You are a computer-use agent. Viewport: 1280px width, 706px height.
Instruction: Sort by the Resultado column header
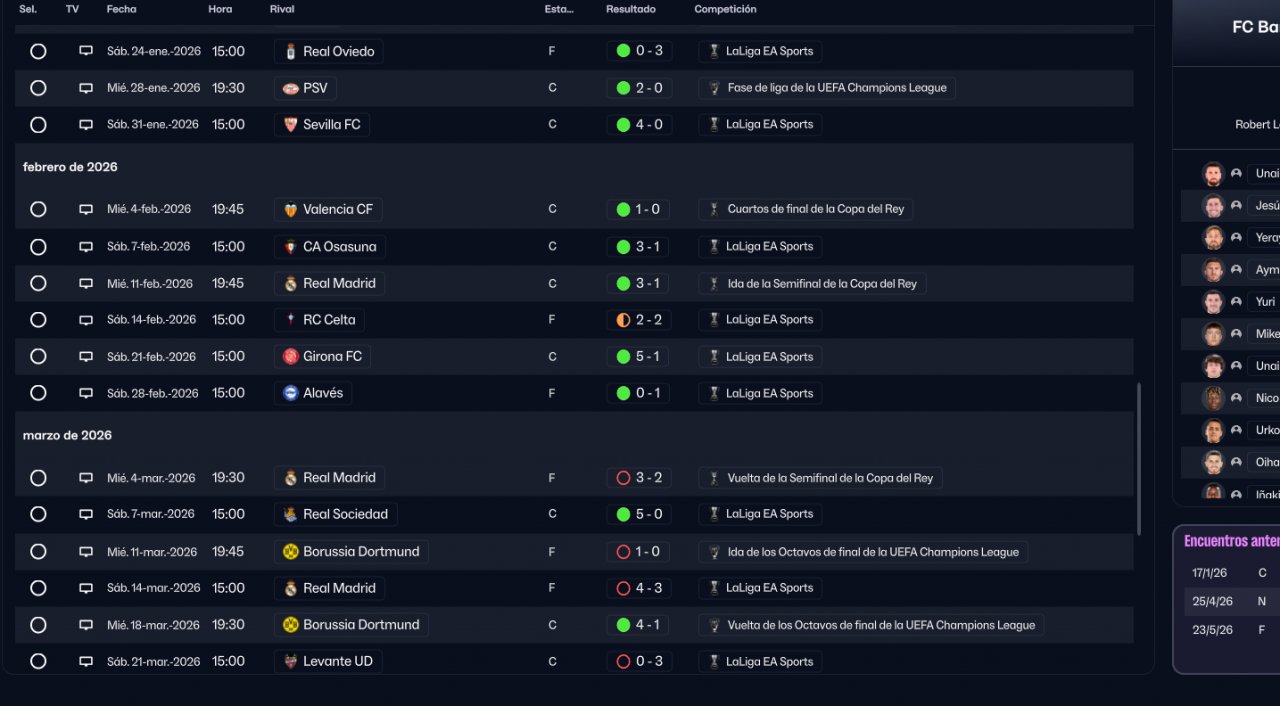(x=630, y=9)
